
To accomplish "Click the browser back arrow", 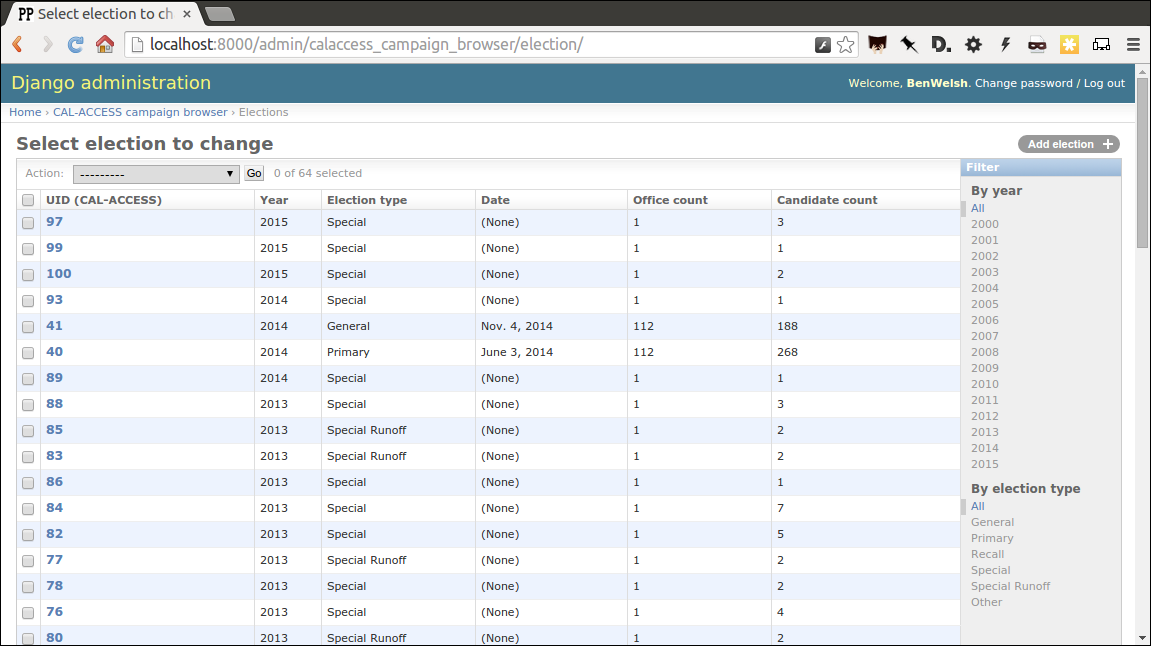I will pyautogui.click(x=16, y=44).
